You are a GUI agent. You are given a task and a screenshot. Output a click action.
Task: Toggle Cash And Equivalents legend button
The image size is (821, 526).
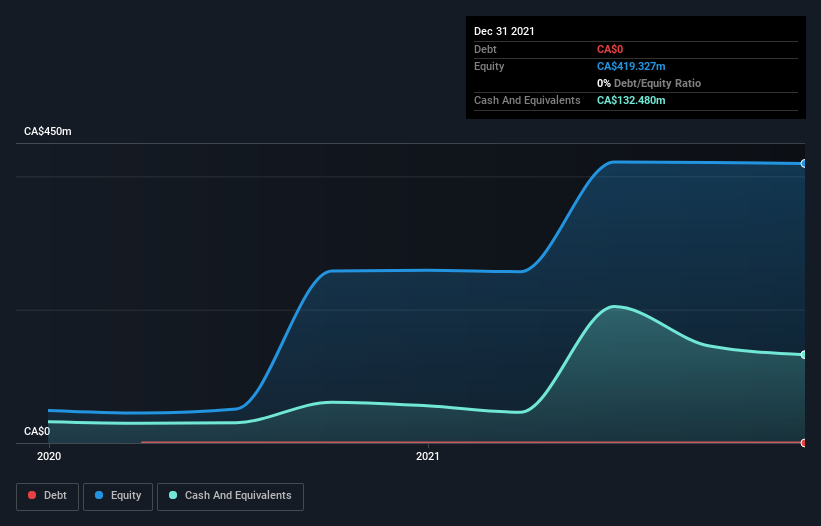pos(230,496)
